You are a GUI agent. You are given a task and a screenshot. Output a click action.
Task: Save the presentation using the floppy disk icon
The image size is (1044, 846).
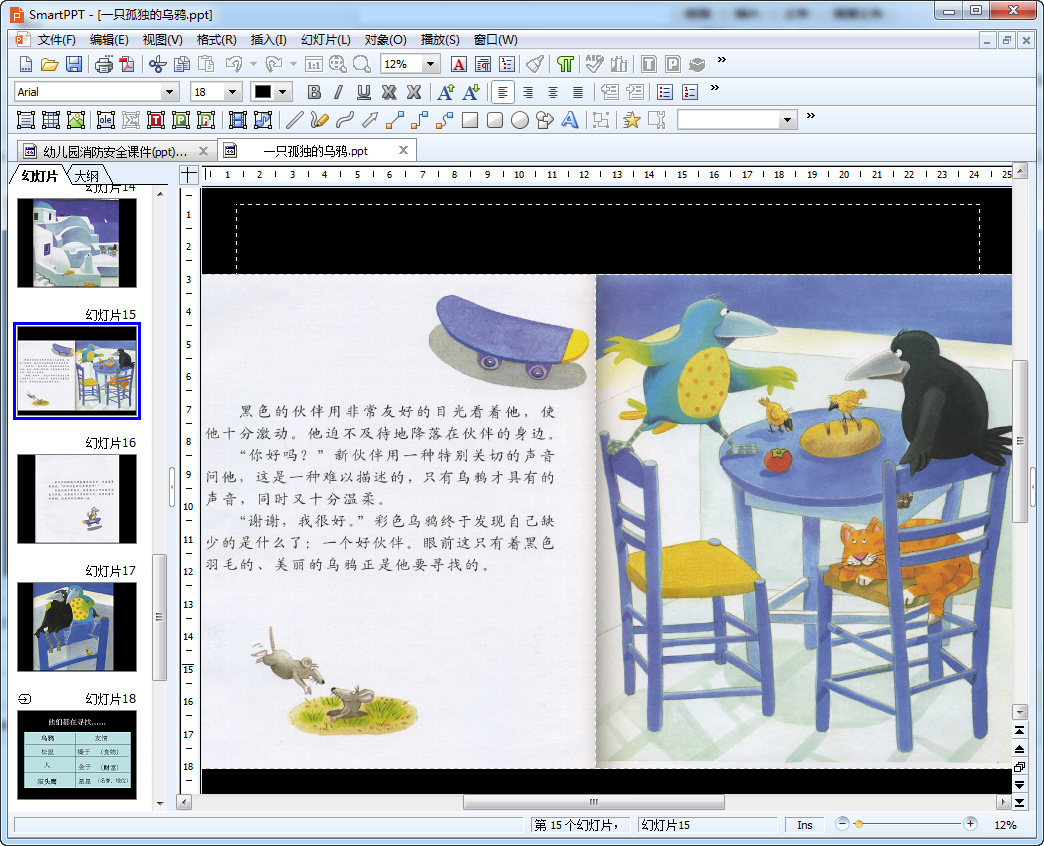click(74, 64)
